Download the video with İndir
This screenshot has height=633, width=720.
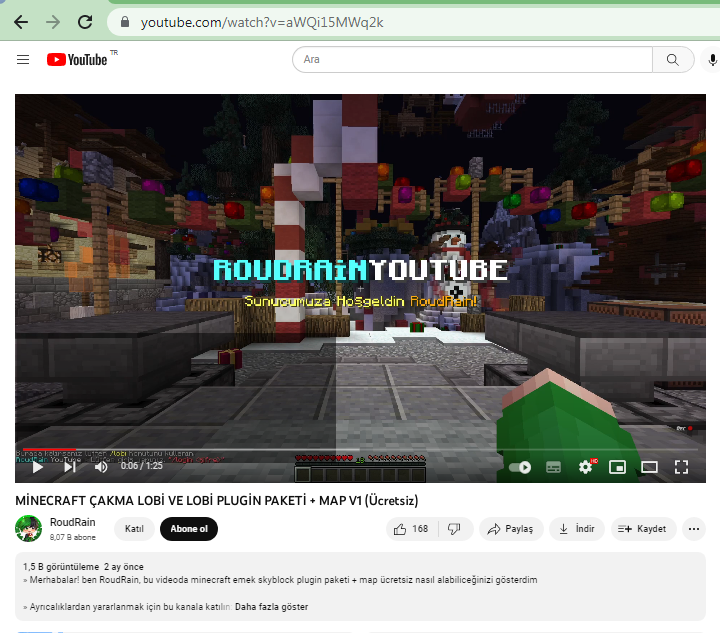click(x=577, y=529)
